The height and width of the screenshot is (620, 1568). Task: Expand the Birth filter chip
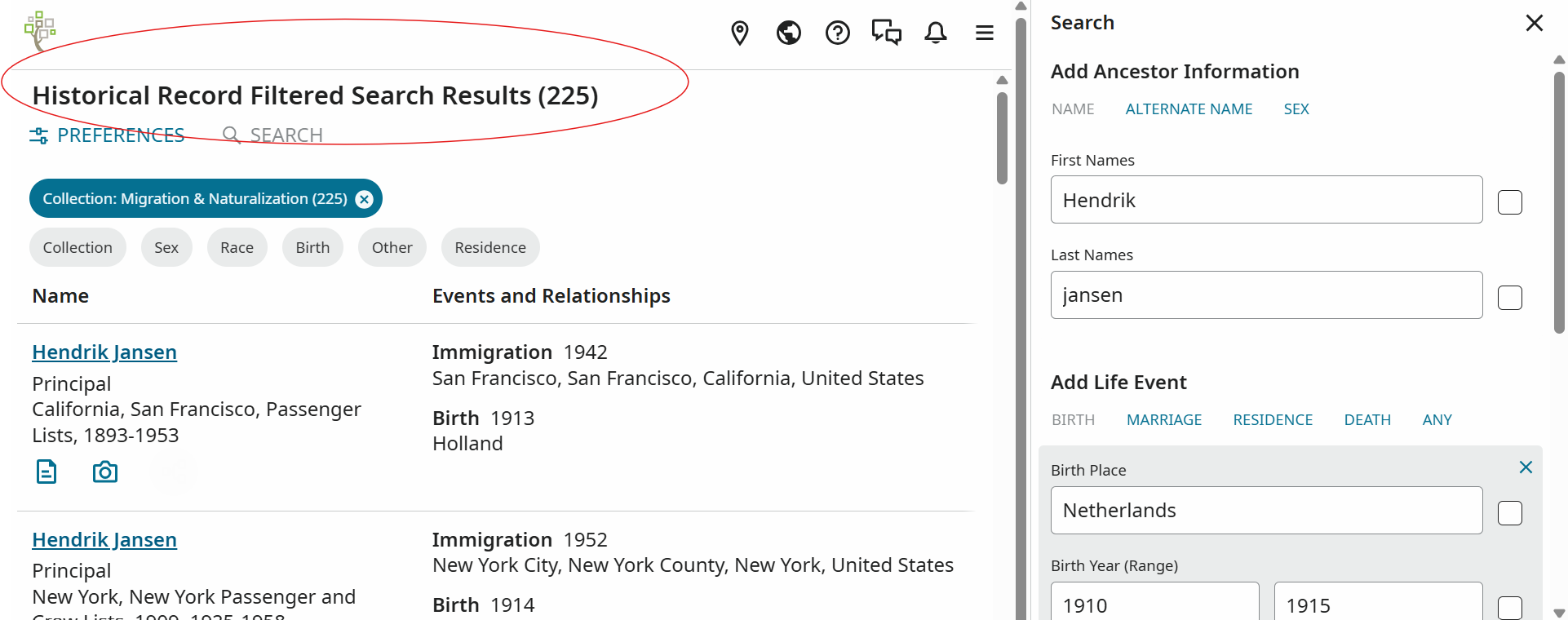tap(312, 247)
